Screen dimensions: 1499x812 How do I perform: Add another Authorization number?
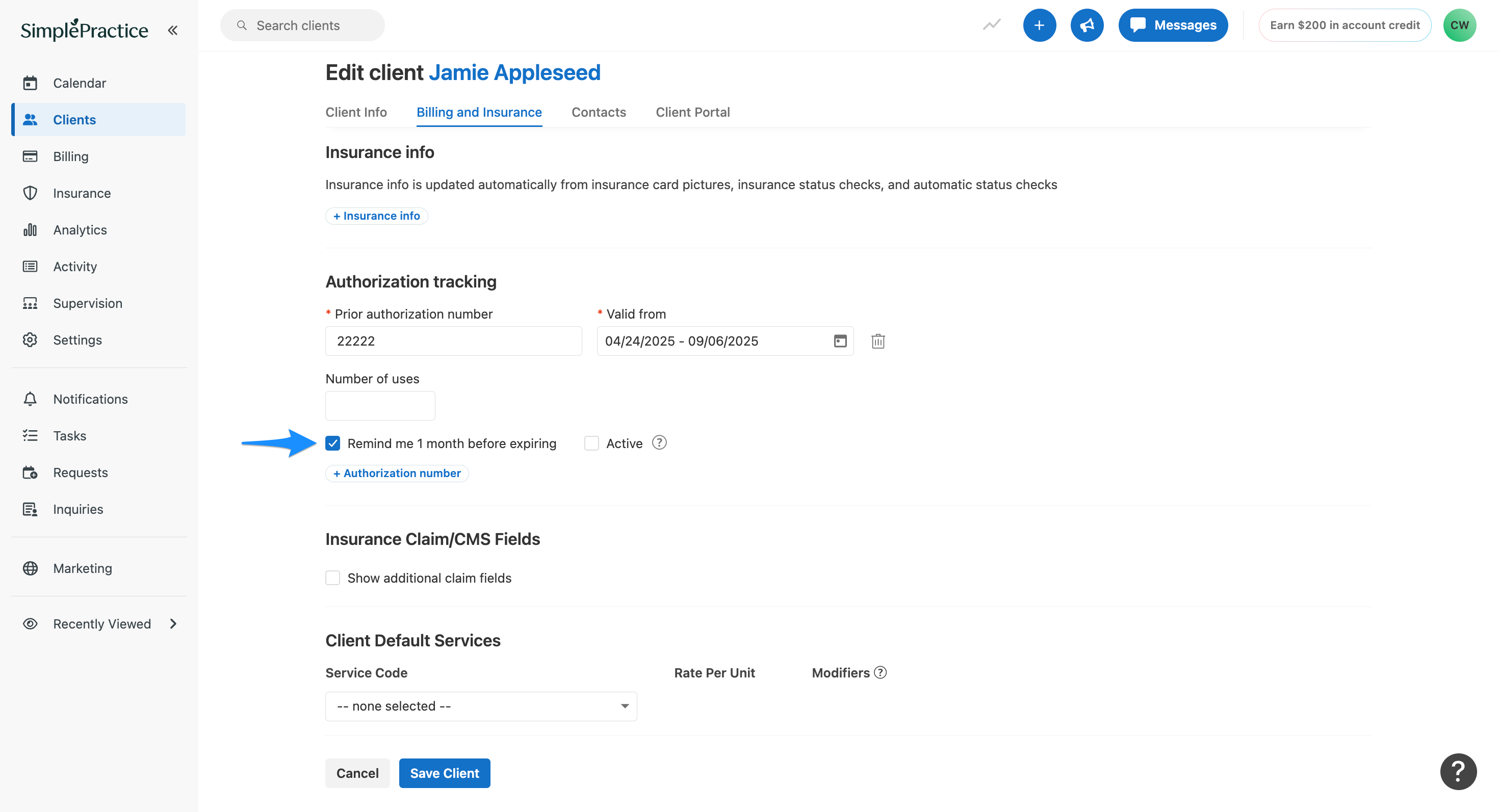tap(397, 473)
